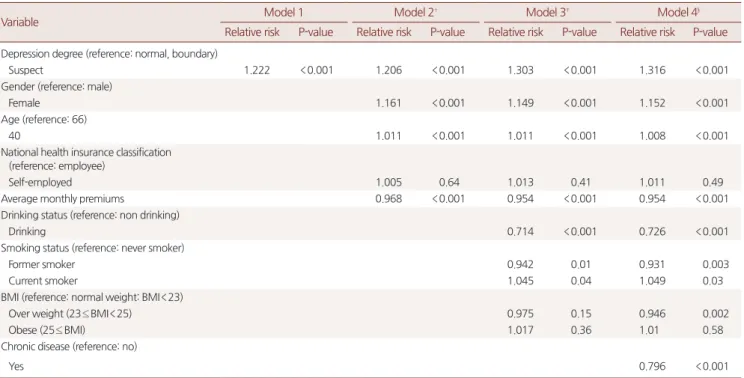This screenshot has height=378, width=744.
Task: Click the 'Variable' column header
Action: [x=20, y=22]
